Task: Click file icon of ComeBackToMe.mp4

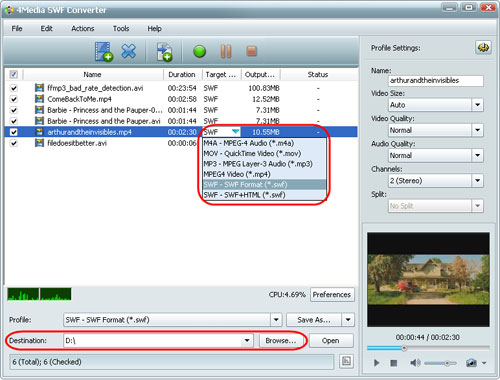Action: (39, 99)
